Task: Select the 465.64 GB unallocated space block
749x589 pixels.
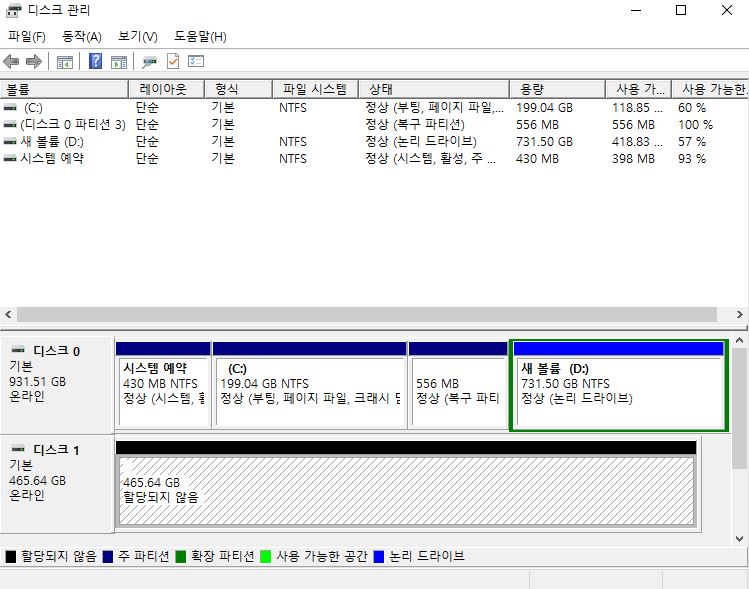Action: click(x=406, y=485)
